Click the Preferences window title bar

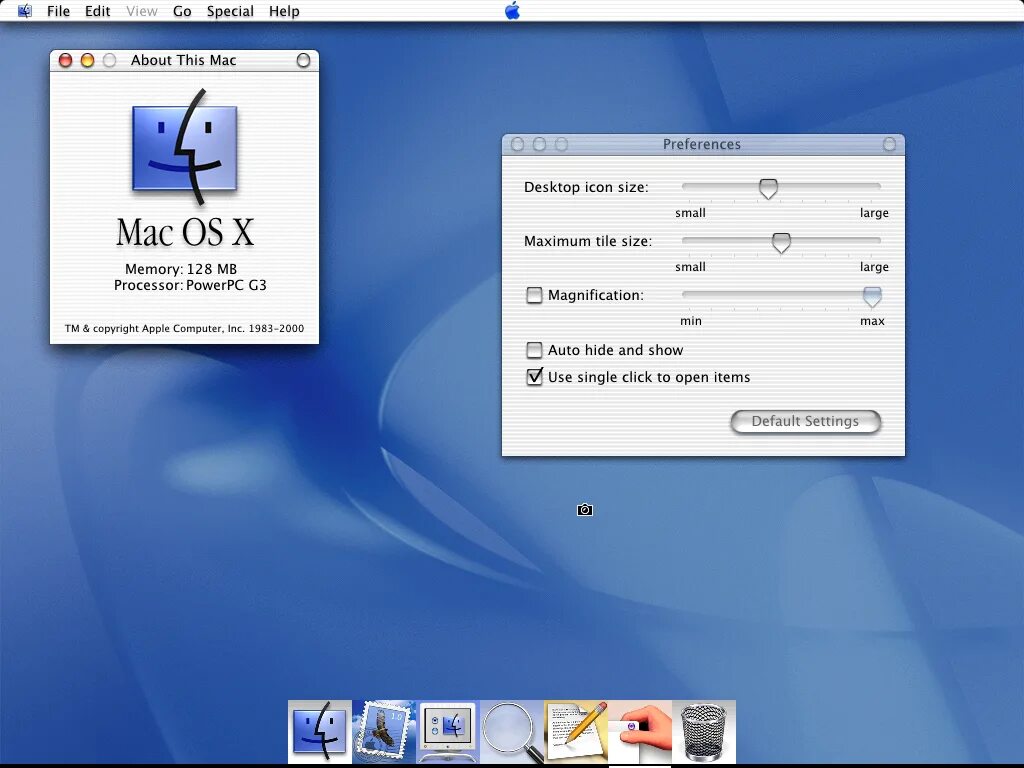(x=703, y=144)
